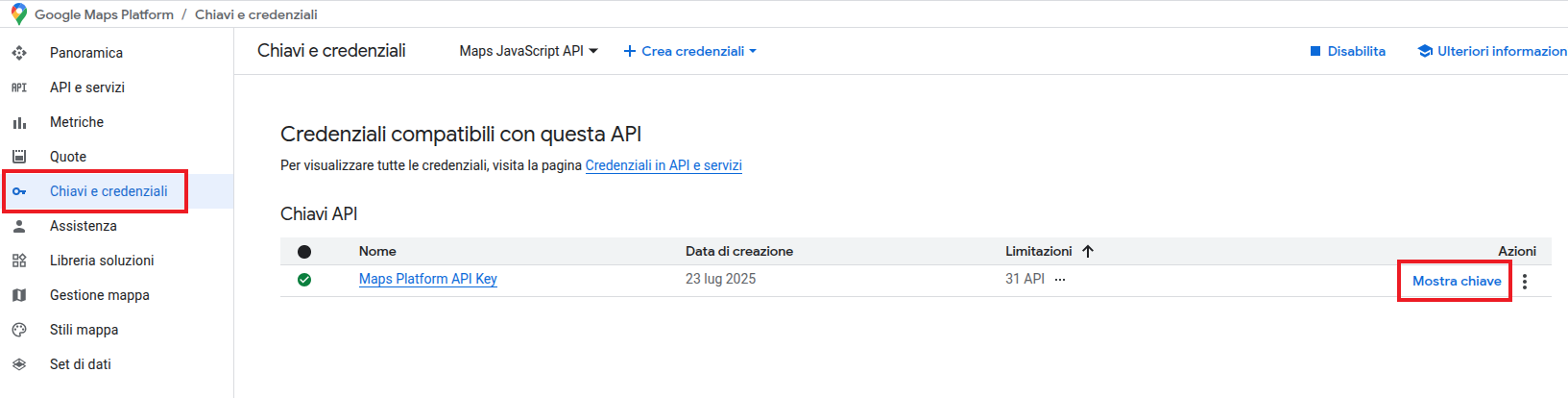1568x398 pixels.
Task: Click the creation date 23 lug 2025
Action: click(x=720, y=279)
